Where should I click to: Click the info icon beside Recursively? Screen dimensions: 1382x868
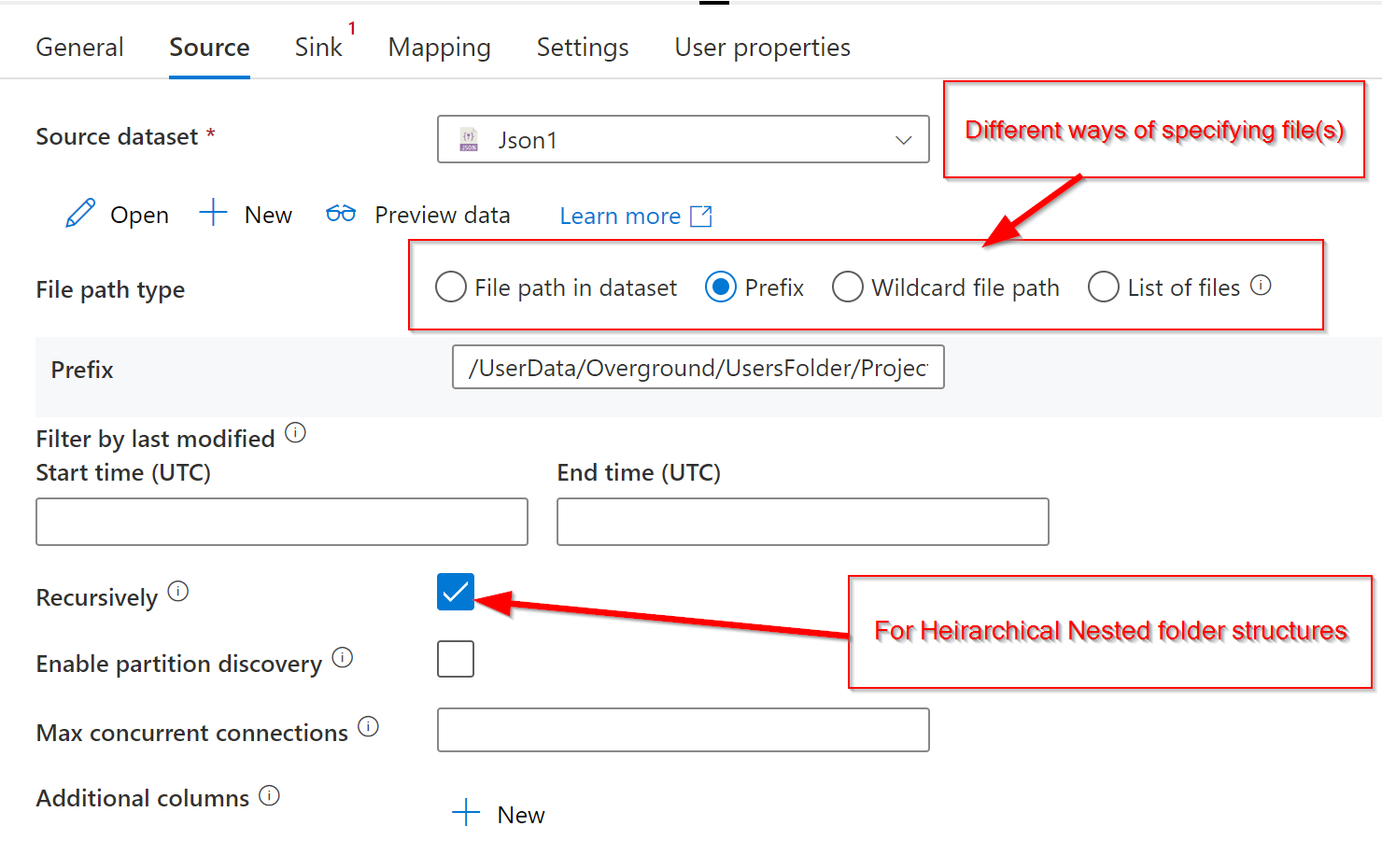click(x=180, y=590)
